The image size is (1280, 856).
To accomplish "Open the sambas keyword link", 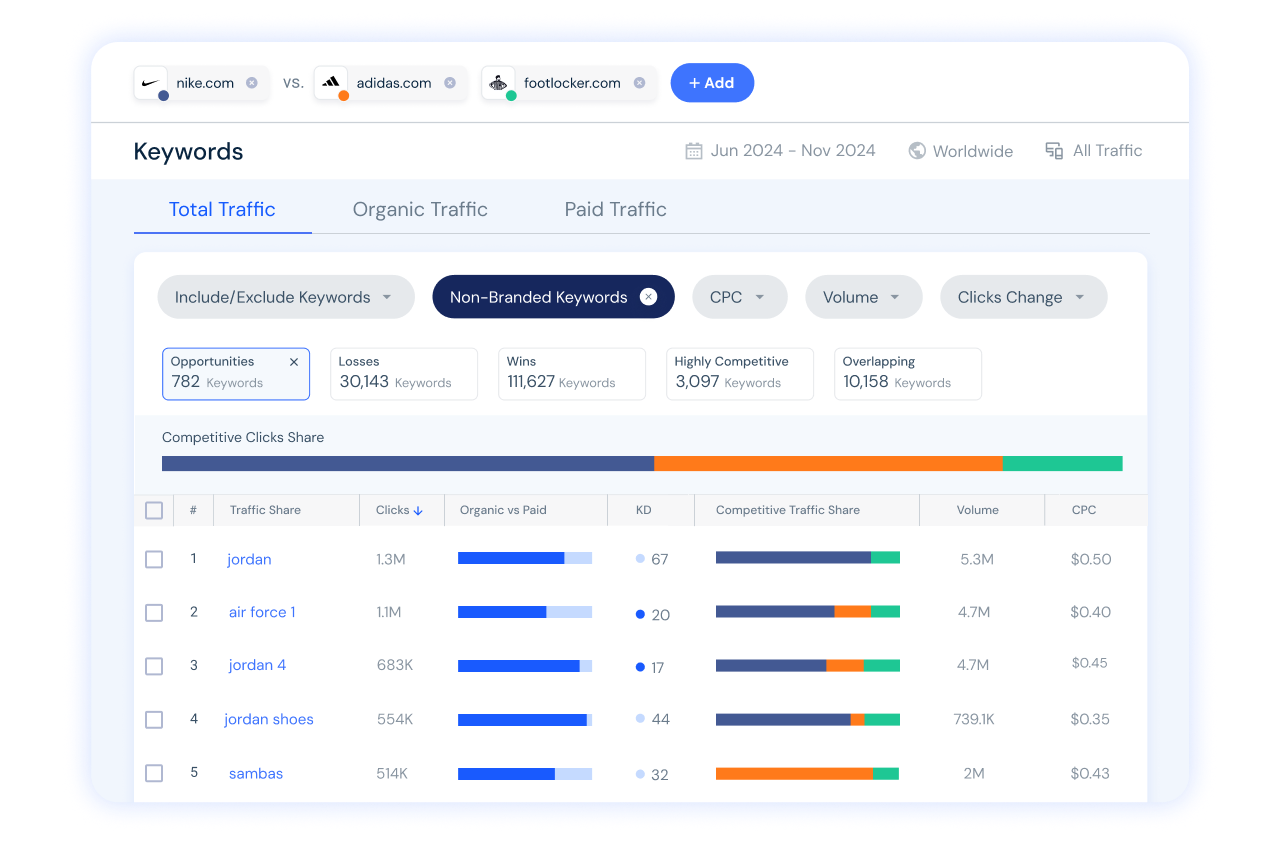I will (x=256, y=773).
